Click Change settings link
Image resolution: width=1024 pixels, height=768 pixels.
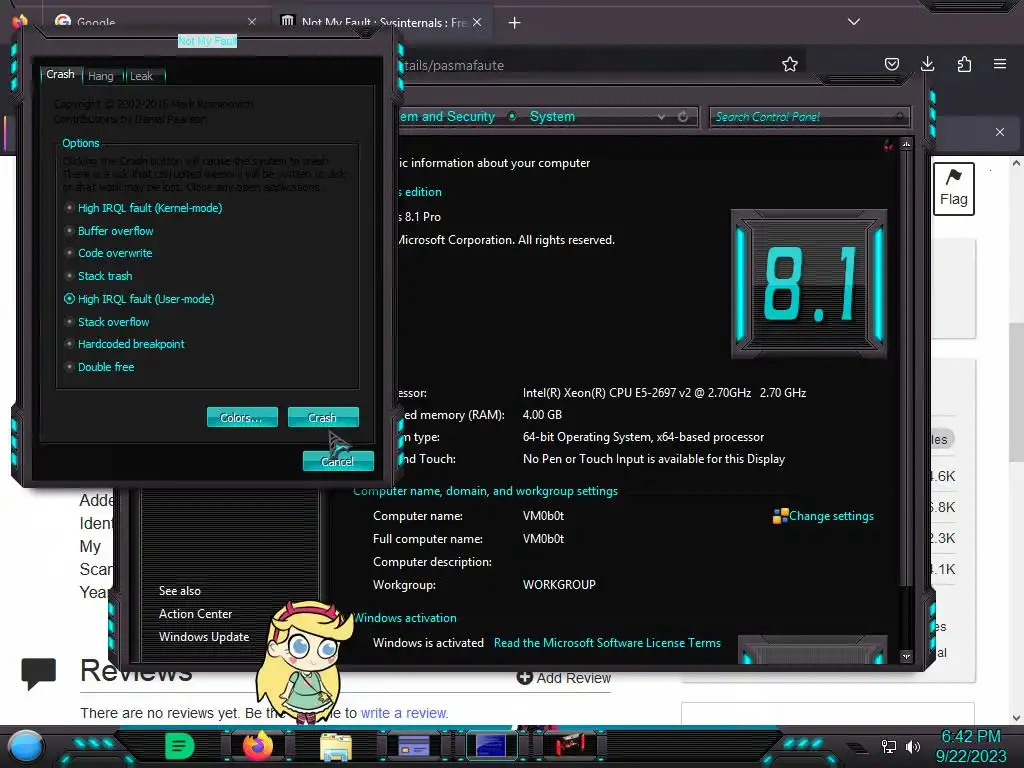point(831,516)
